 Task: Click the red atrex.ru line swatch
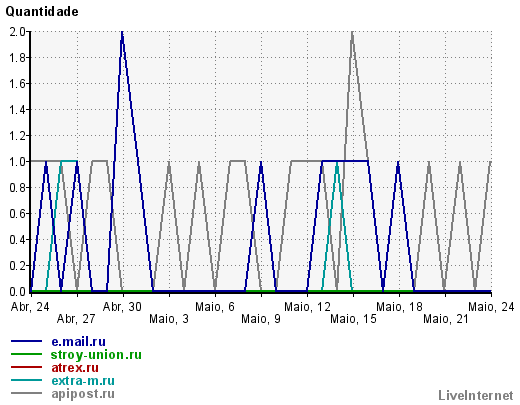coord(26,367)
